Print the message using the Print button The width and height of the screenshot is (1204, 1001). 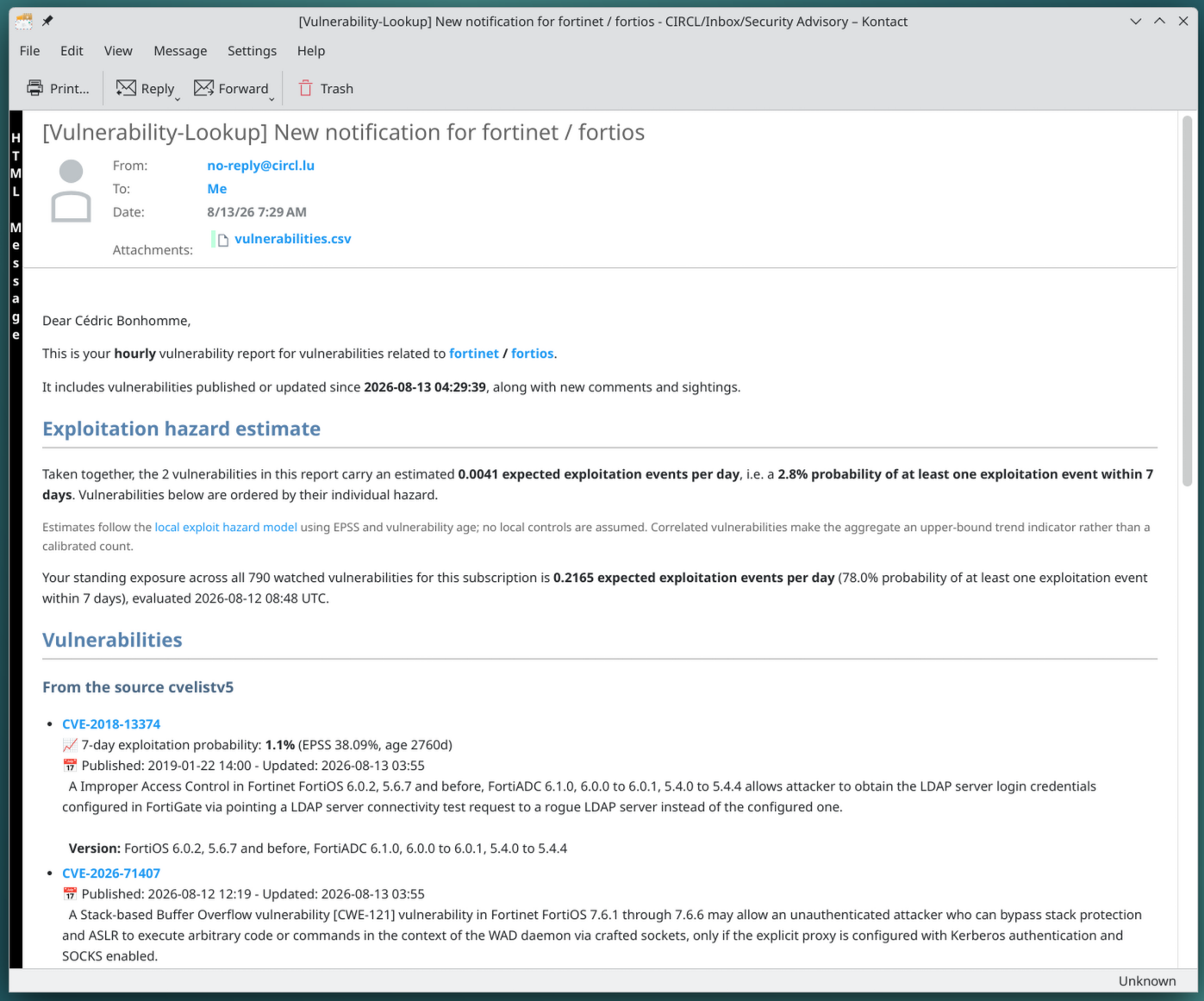coord(58,88)
